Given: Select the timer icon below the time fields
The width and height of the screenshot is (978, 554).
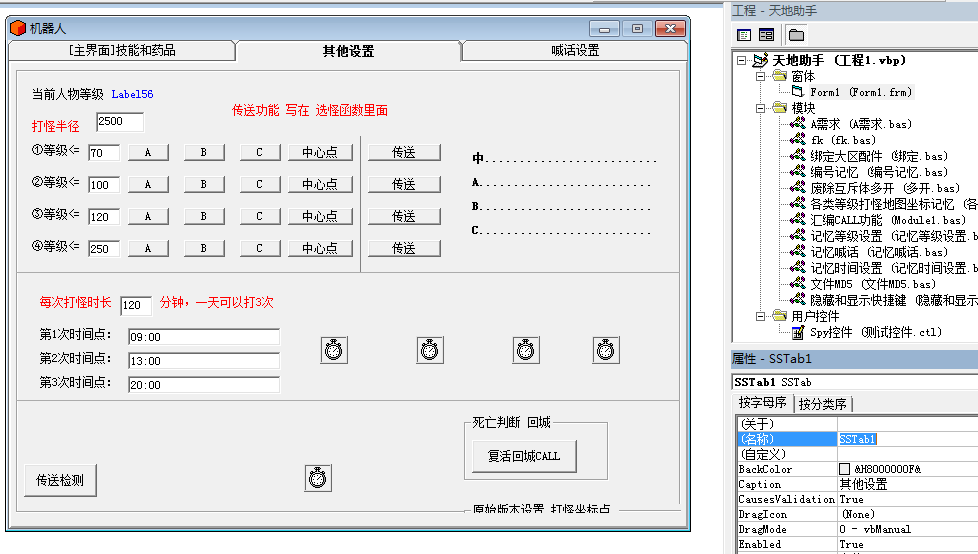Looking at the screenshot, I should 317,478.
